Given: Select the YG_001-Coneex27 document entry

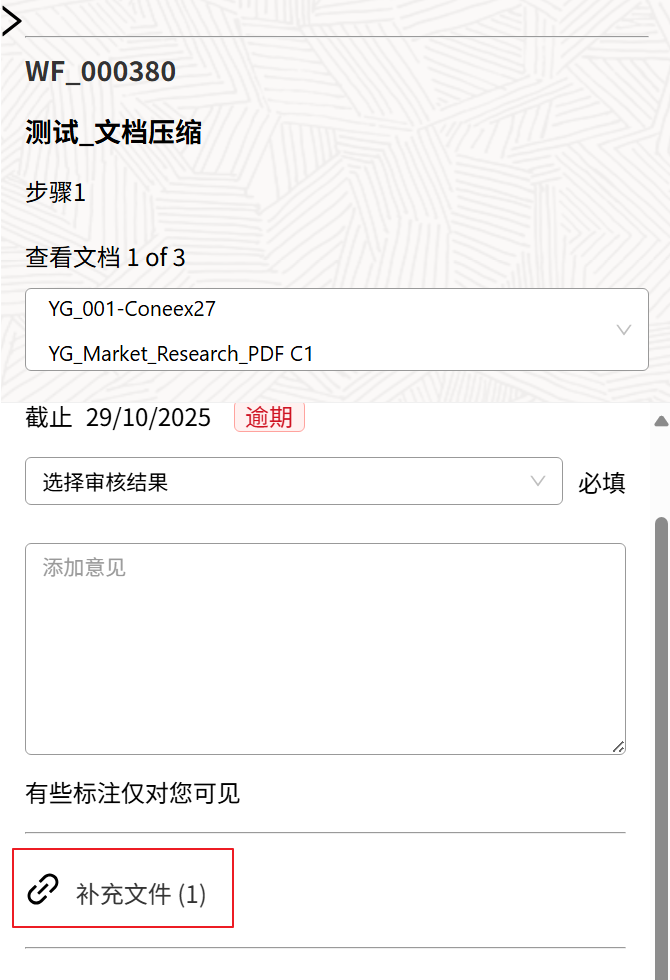Looking at the screenshot, I should 132,309.
